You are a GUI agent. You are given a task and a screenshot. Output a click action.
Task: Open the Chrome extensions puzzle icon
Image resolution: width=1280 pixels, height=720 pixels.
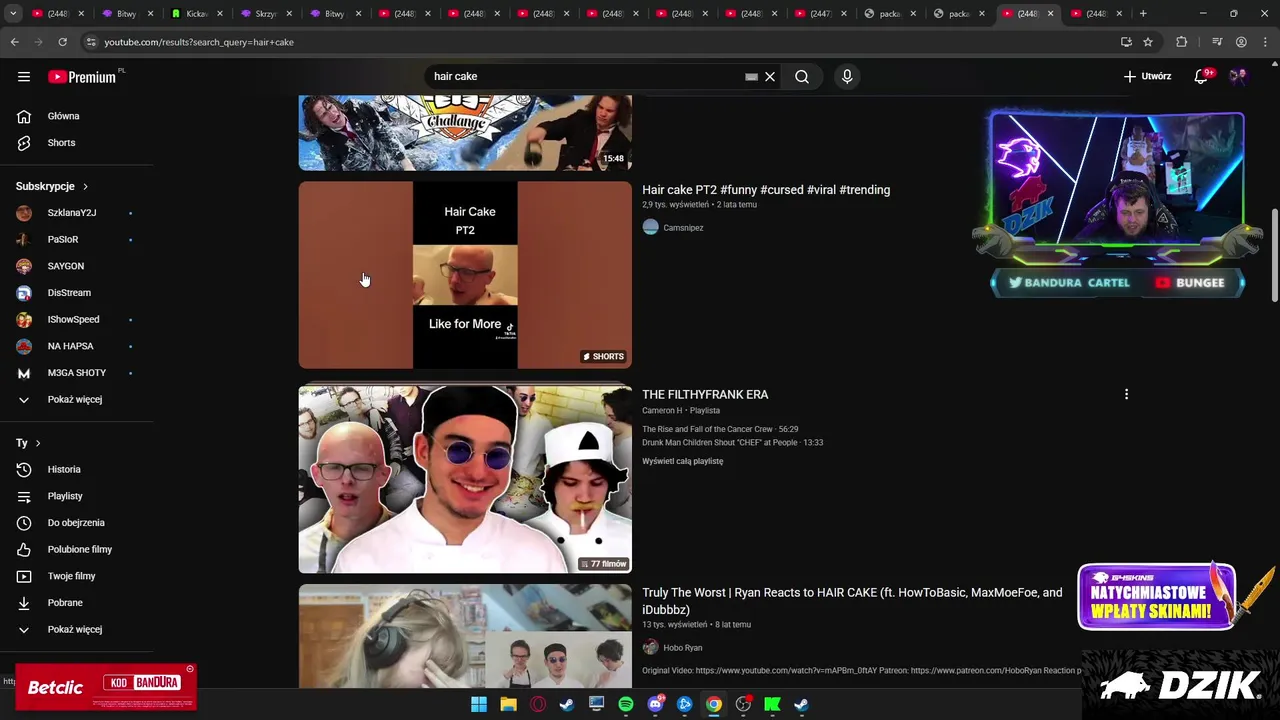pos(1181,42)
